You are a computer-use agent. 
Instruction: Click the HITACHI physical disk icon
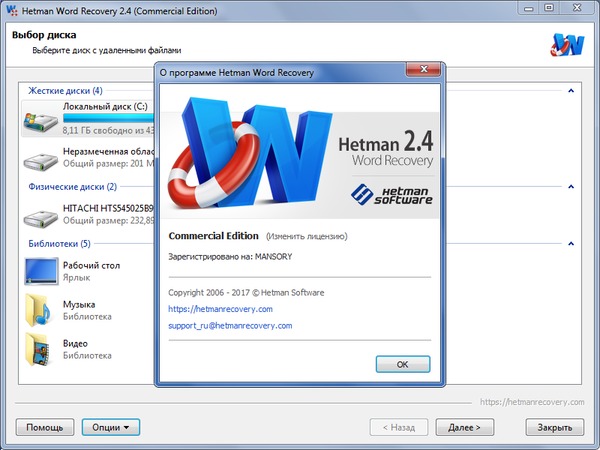[x=40, y=216]
